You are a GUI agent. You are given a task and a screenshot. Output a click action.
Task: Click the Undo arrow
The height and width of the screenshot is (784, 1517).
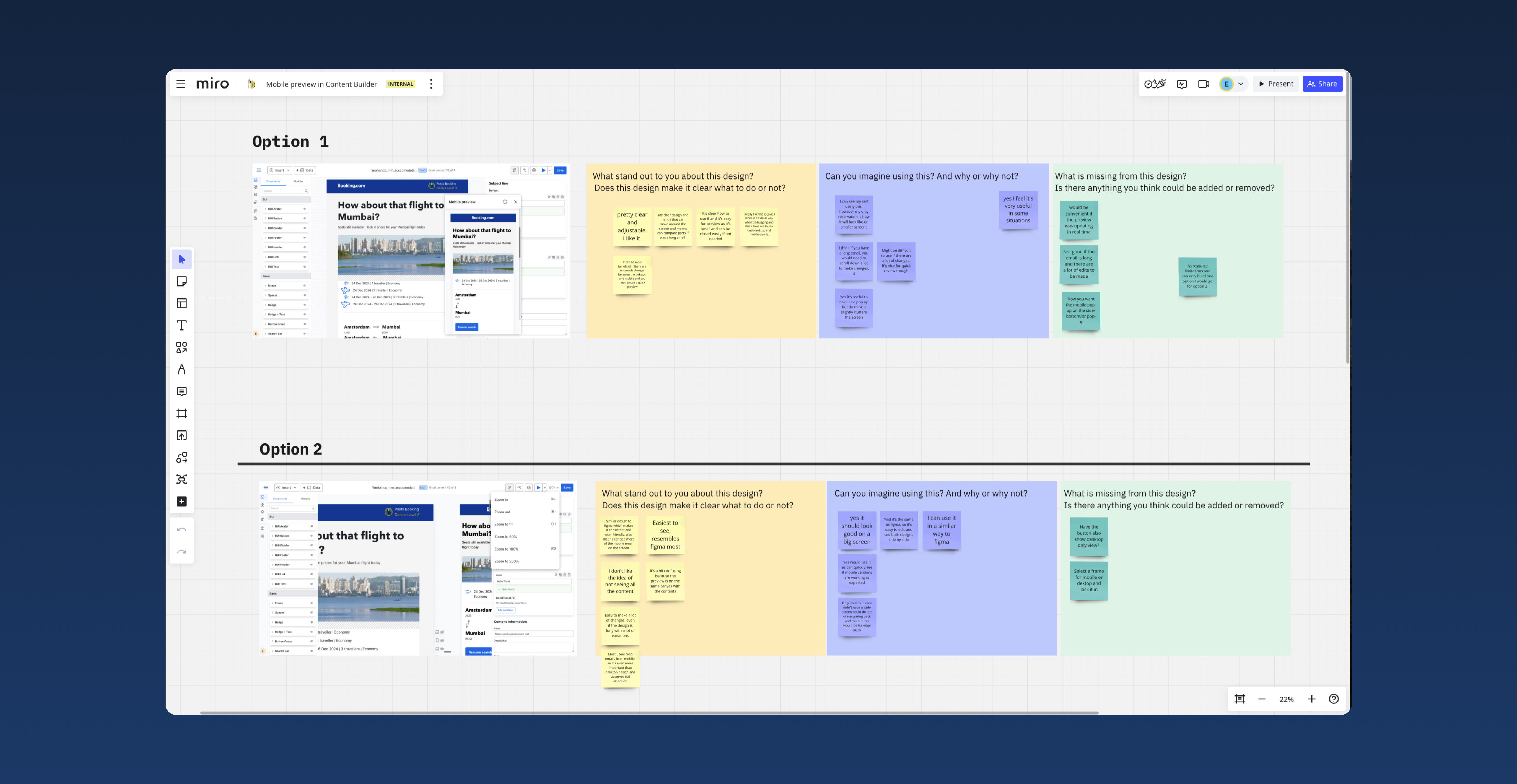182,530
